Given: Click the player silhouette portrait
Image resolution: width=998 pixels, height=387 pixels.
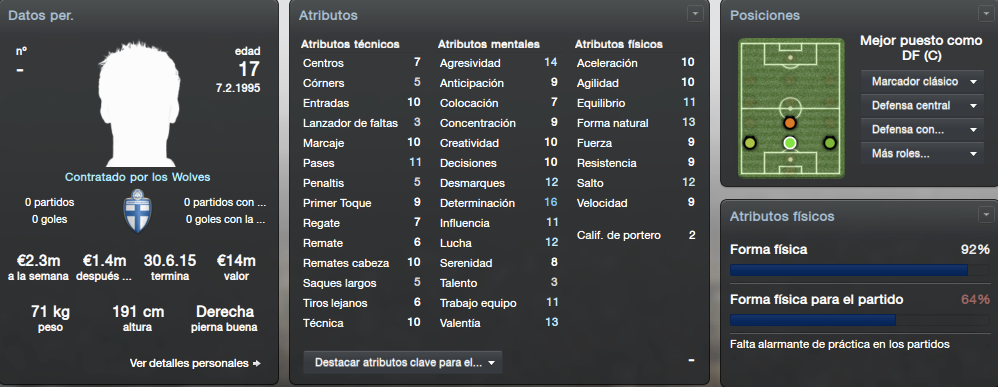Looking at the screenshot, I should pos(136,105).
